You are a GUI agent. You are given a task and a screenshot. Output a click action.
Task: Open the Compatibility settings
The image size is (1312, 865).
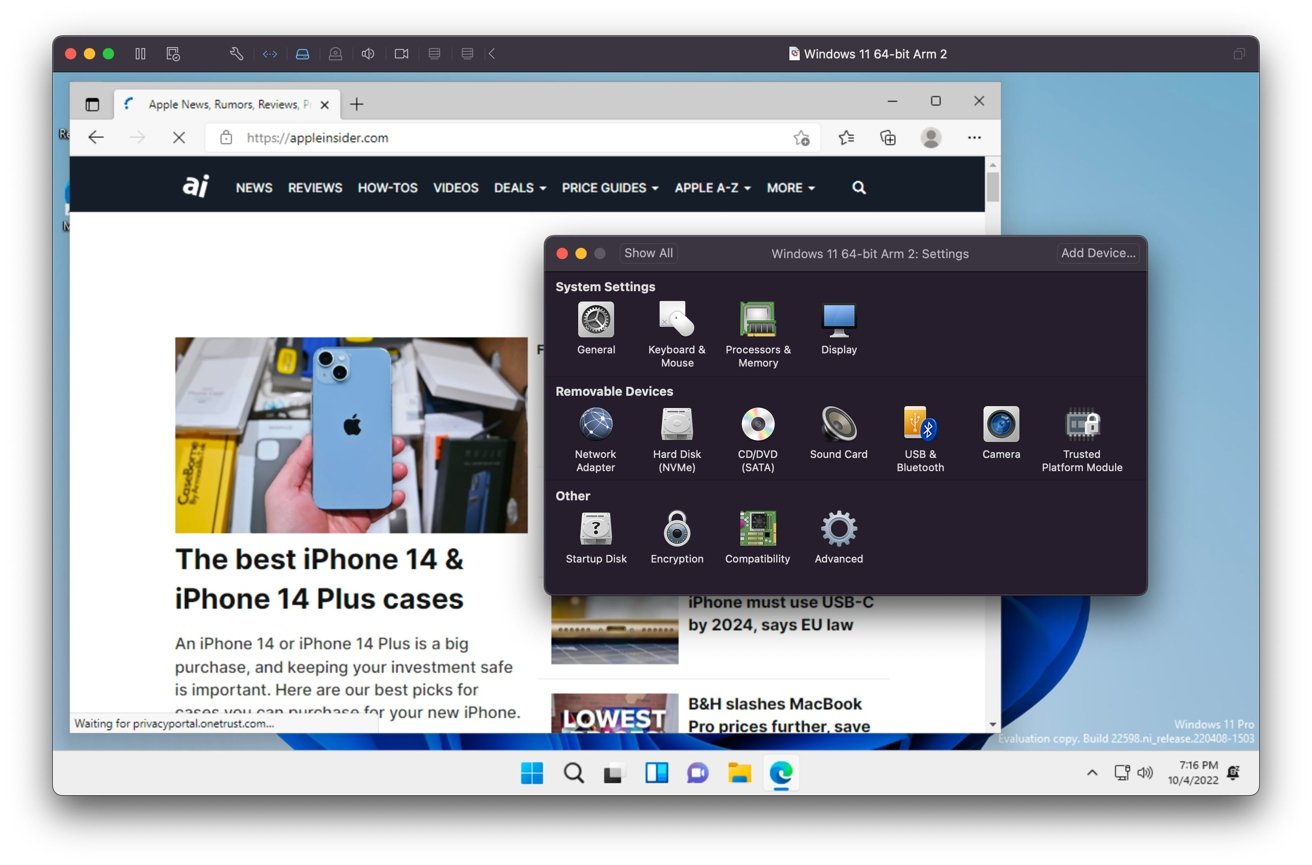point(757,530)
